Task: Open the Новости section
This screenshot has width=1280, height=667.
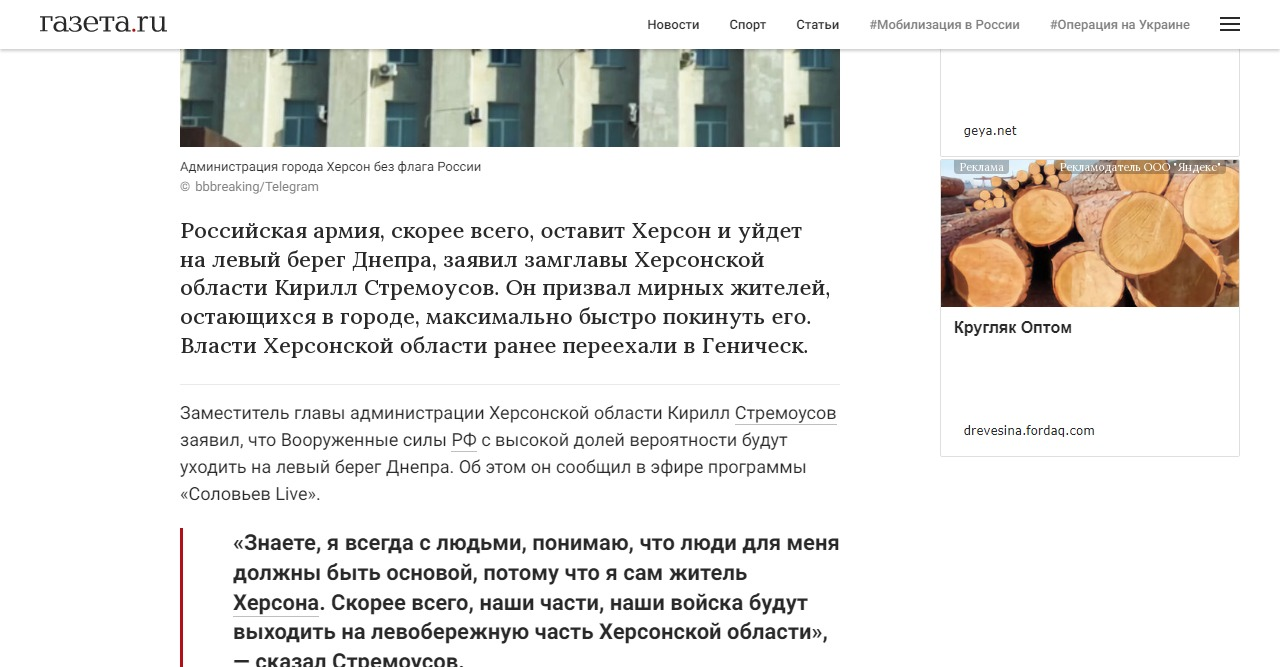Action: coord(673,24)
